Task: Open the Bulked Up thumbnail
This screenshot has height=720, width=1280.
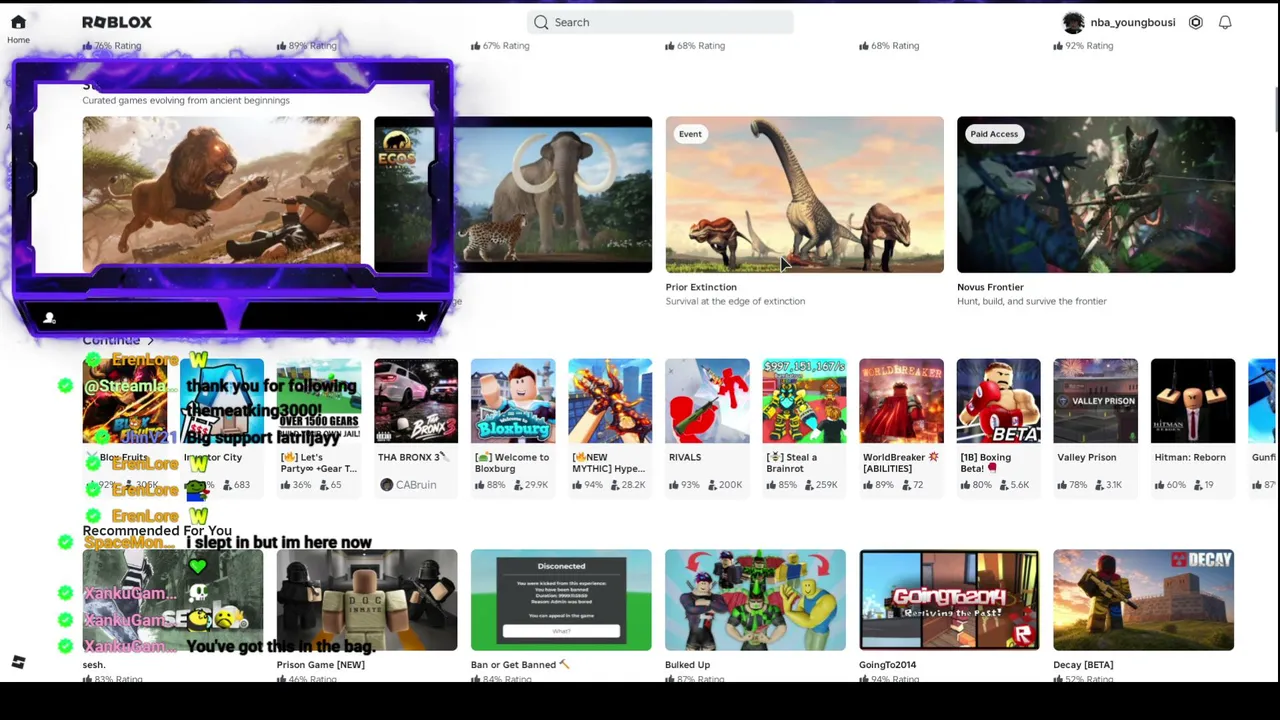Action: [x=755, y=600]
